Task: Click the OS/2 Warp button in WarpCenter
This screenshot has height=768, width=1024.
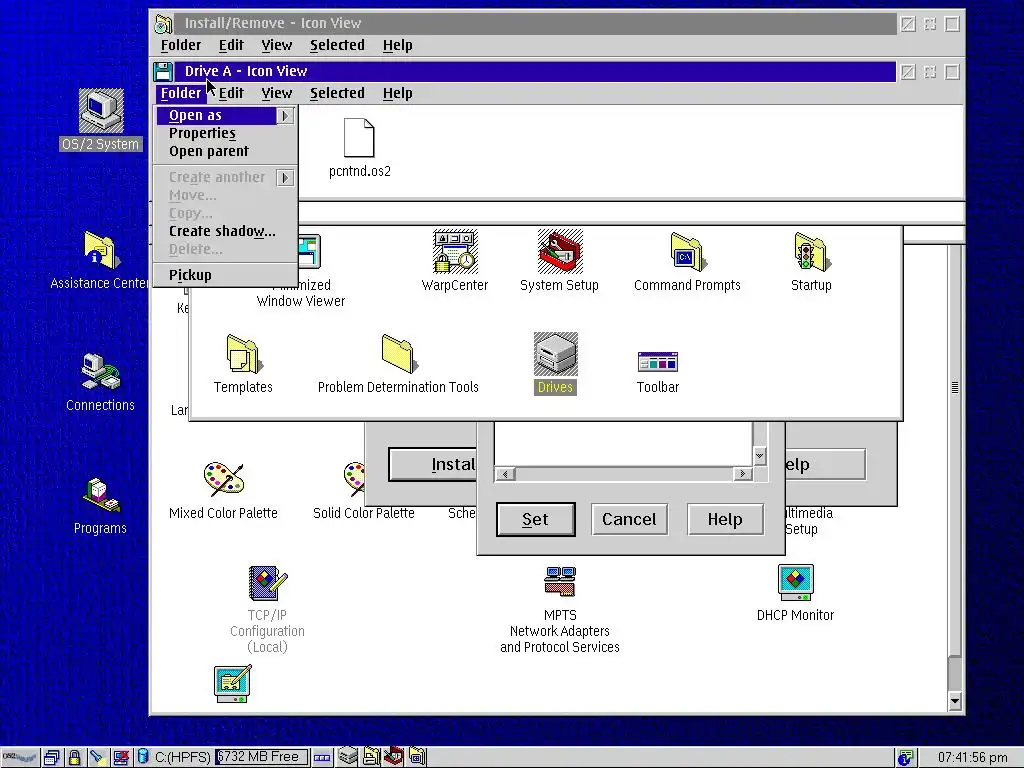Action: coord(20,758)
